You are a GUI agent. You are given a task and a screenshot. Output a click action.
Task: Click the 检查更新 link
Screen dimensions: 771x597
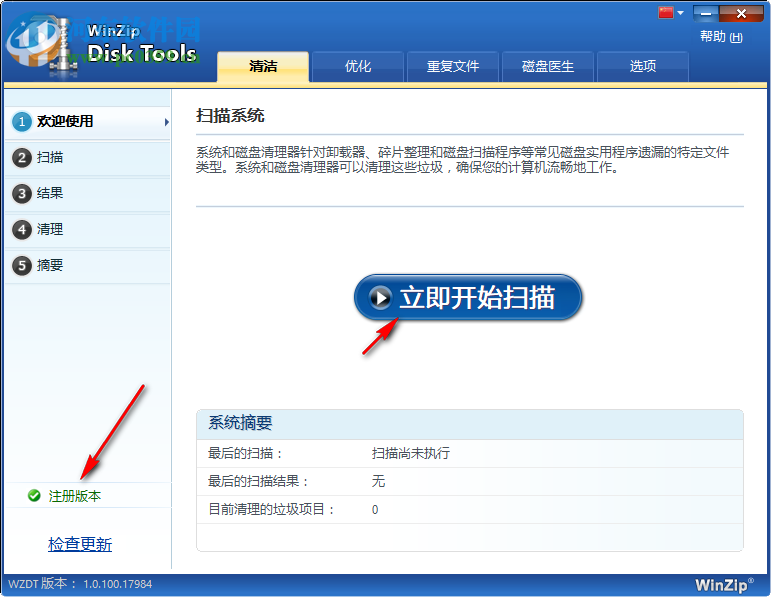[80, 544]
